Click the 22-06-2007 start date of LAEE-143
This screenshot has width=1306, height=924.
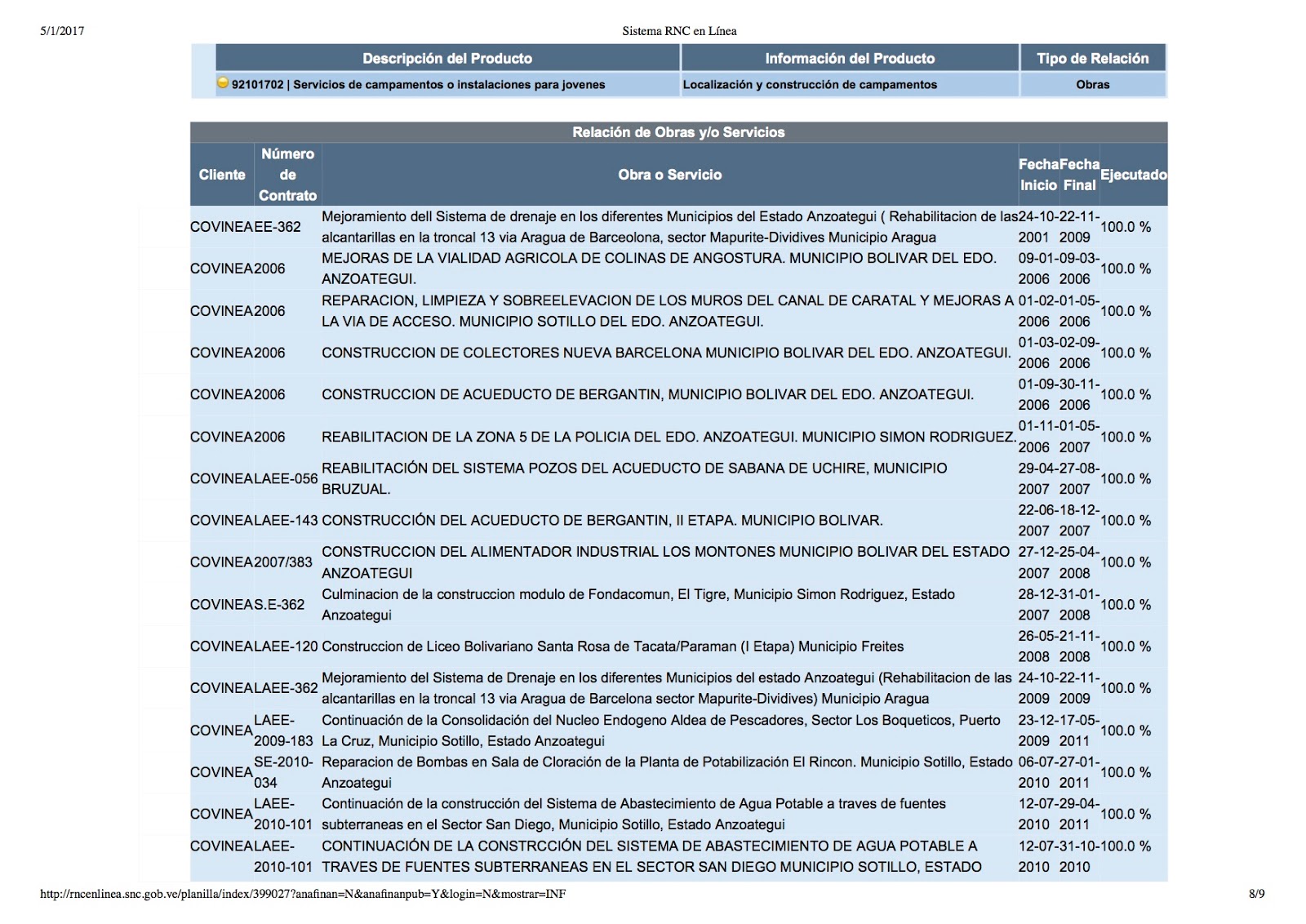pyautogui.click(x=1037, y=520)
